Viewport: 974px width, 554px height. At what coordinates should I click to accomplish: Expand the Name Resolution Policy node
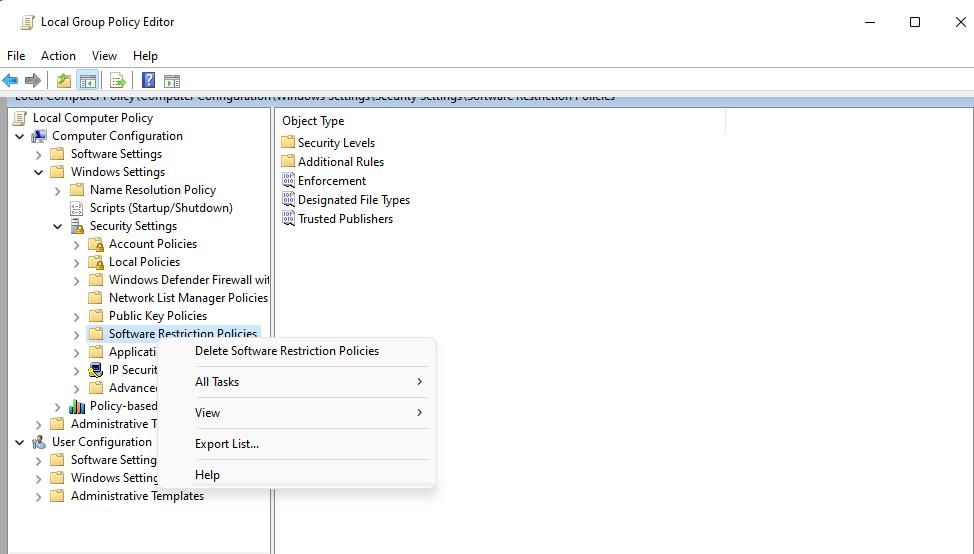(58, 191)
